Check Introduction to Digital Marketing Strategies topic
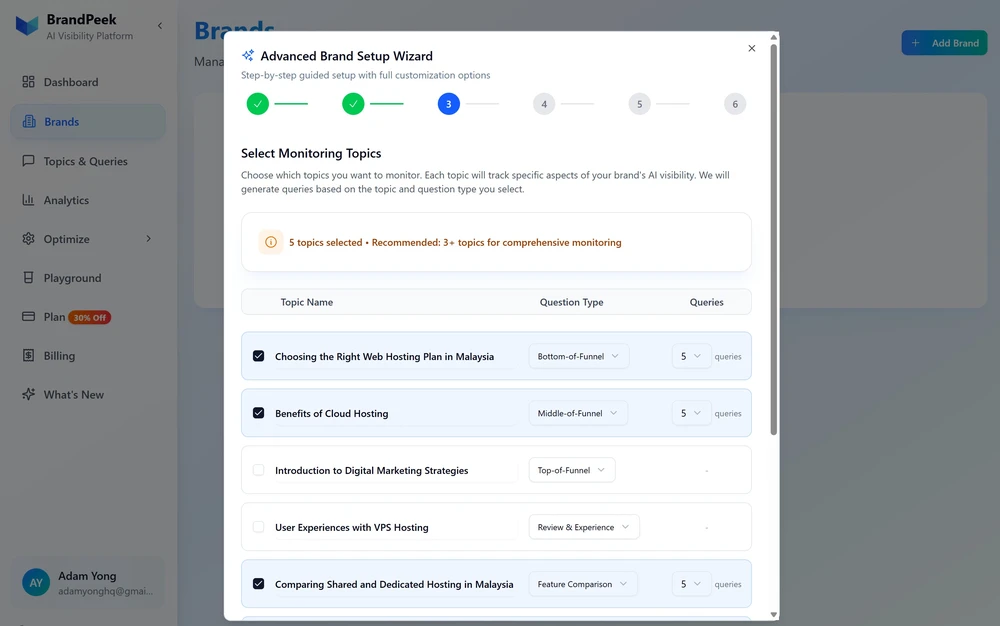 (x=258, y=470)
